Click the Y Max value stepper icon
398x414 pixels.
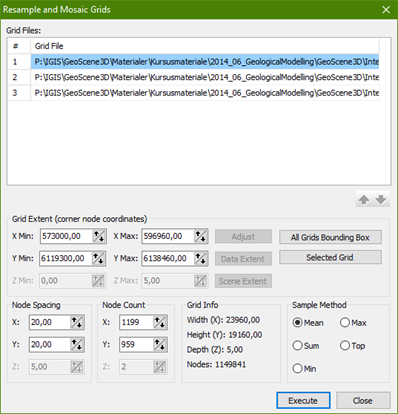[200, 258]
